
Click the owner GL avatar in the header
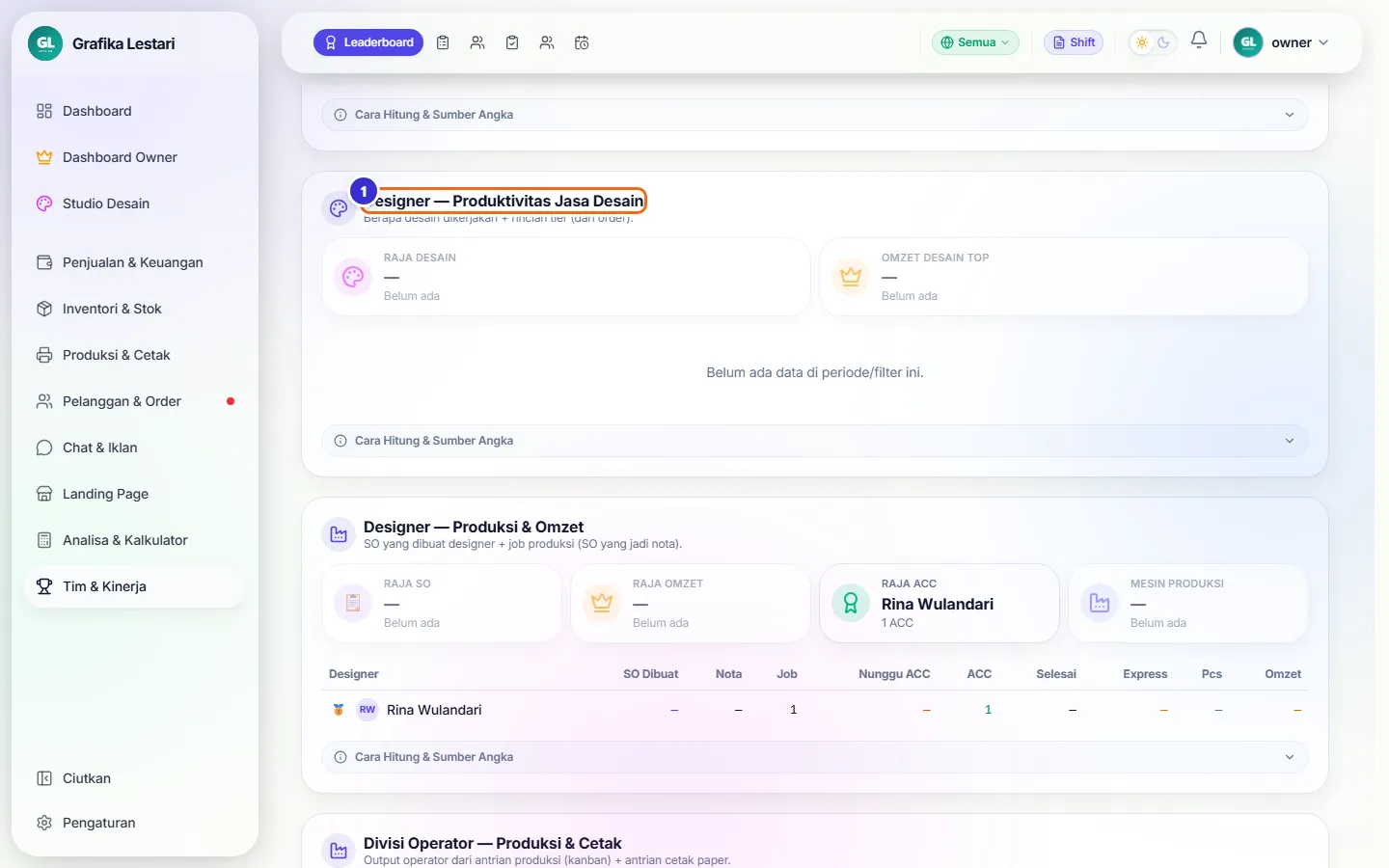coord(1248,42)
